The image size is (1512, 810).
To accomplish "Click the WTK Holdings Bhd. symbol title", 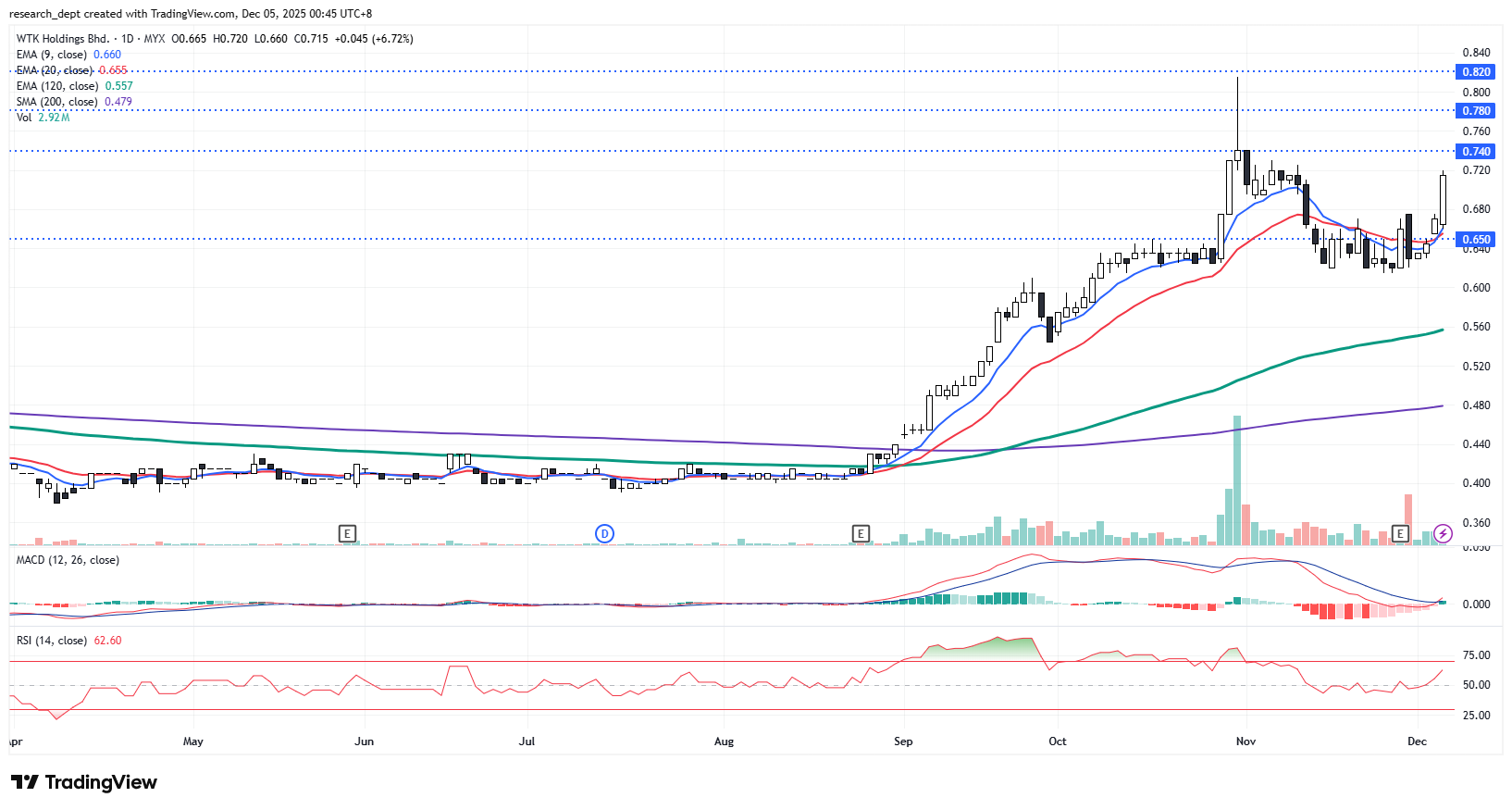I will [62, 39].
